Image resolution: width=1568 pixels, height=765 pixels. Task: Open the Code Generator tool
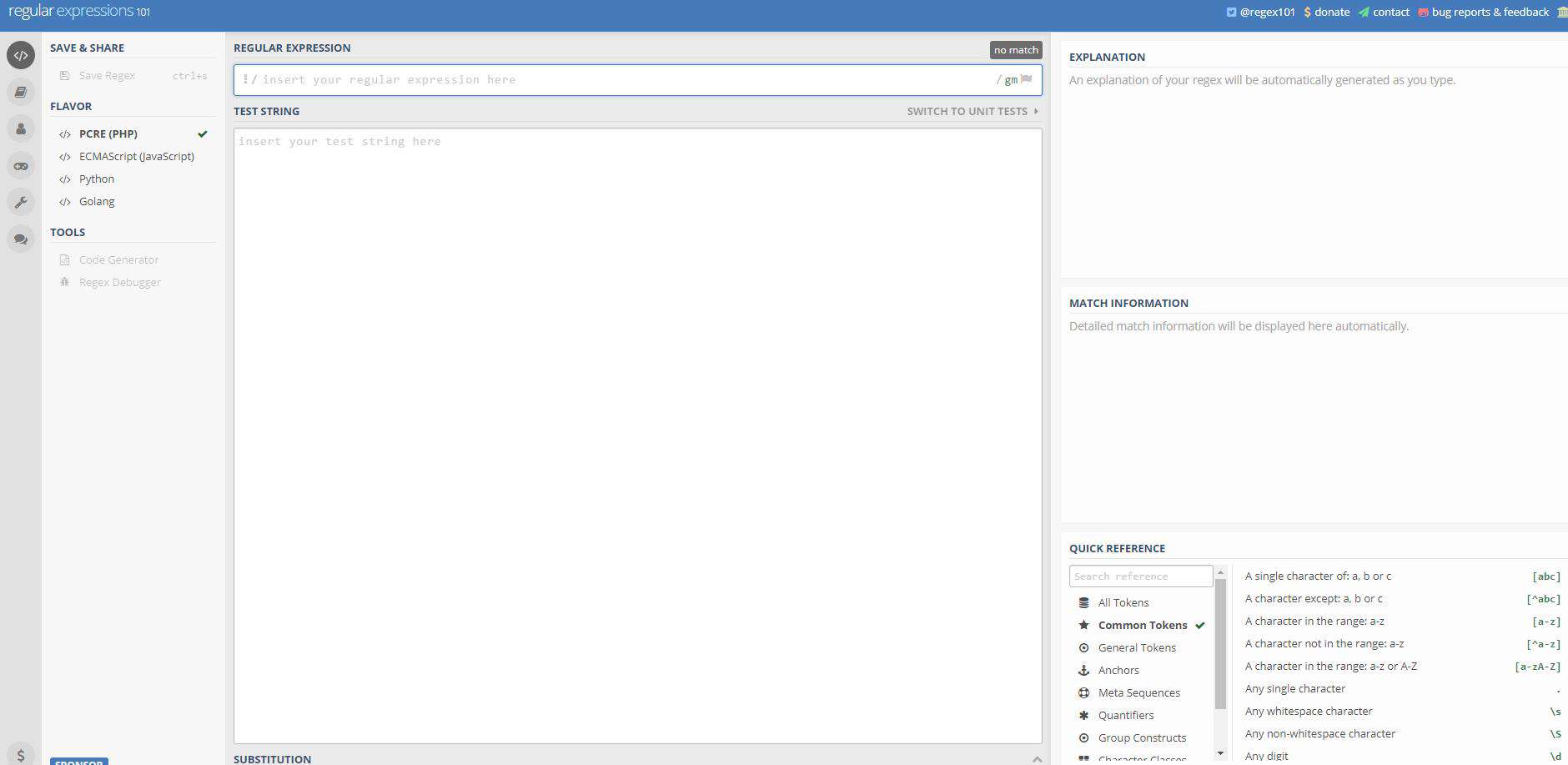[133, 259]
